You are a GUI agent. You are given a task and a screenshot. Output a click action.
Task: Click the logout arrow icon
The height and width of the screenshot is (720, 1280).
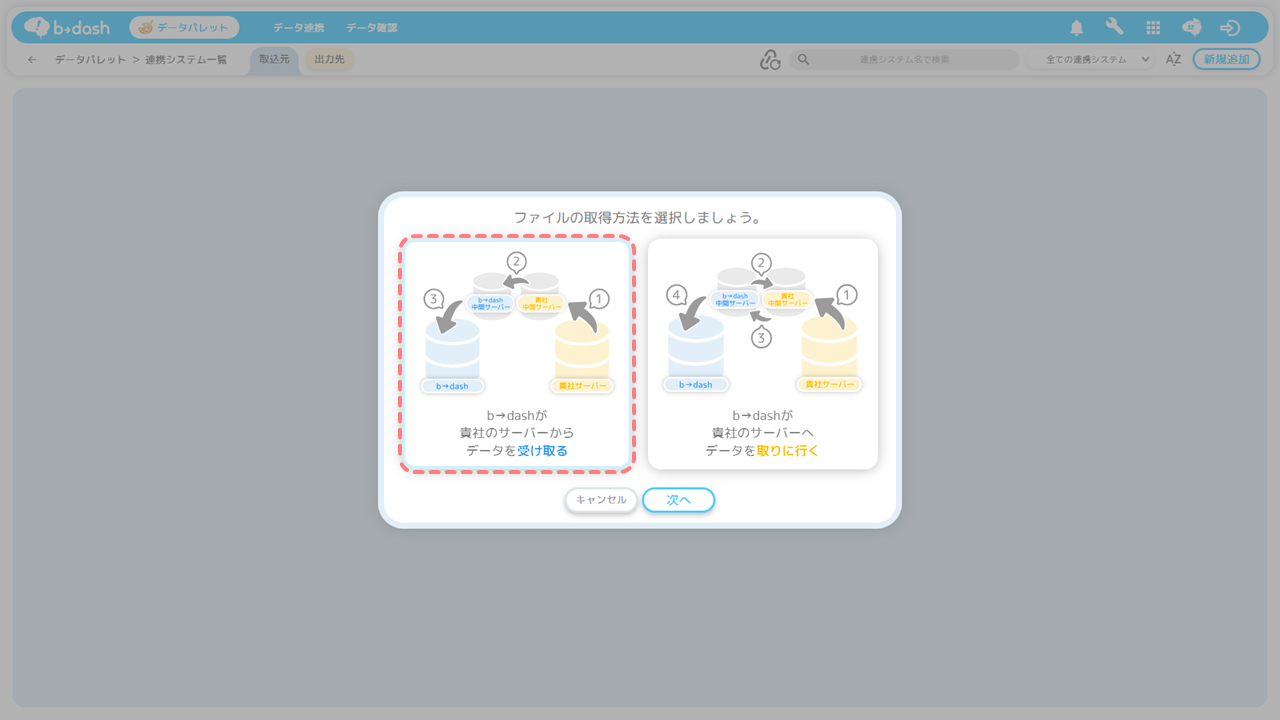pos(1230,28)
